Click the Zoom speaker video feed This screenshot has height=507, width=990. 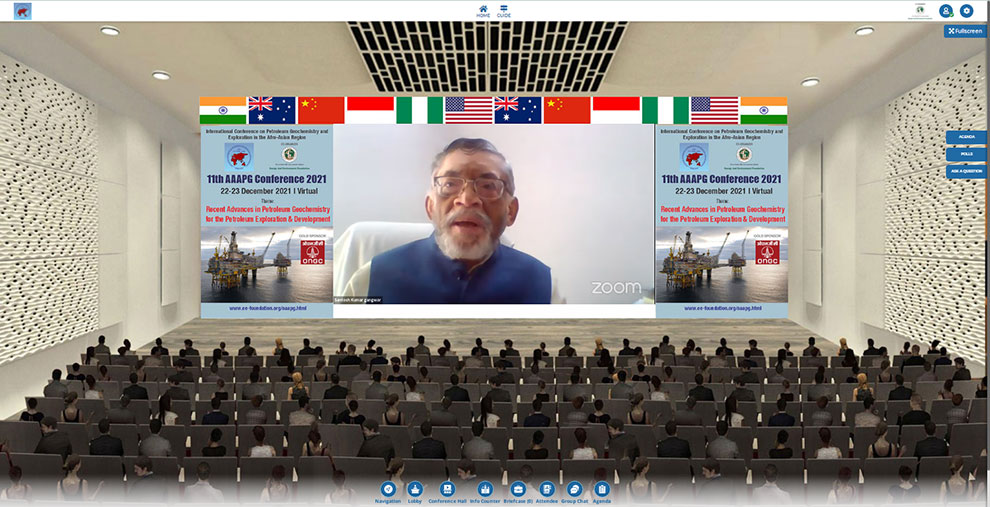493,214
